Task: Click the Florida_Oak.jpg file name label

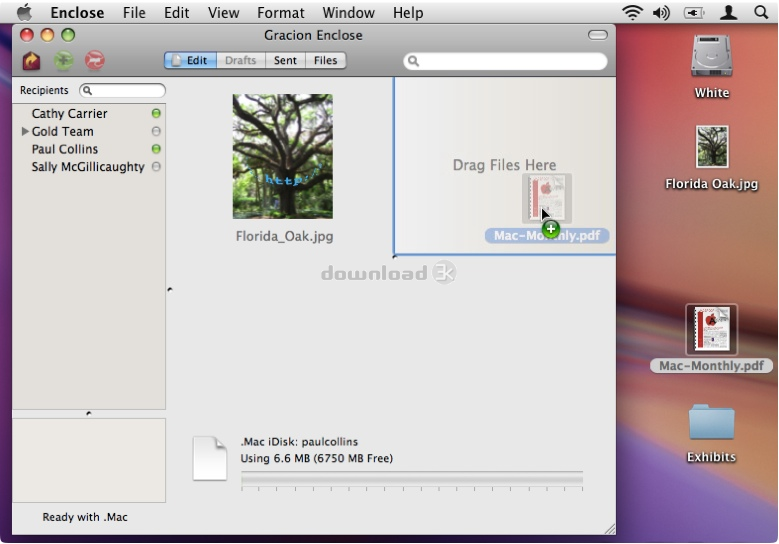Action: click(284, 236)
